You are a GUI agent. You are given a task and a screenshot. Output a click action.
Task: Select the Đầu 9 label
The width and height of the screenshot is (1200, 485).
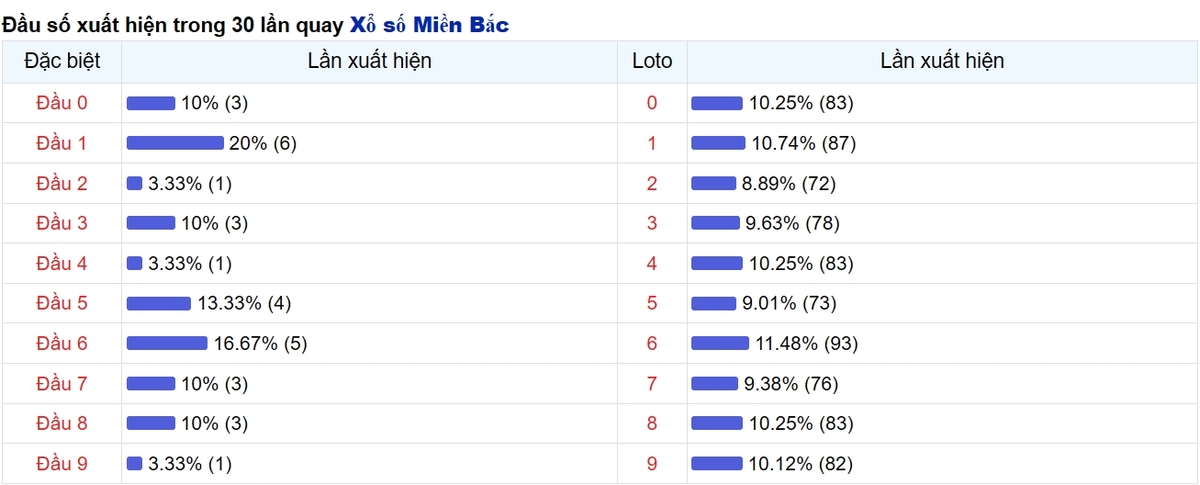pos(62,463)
